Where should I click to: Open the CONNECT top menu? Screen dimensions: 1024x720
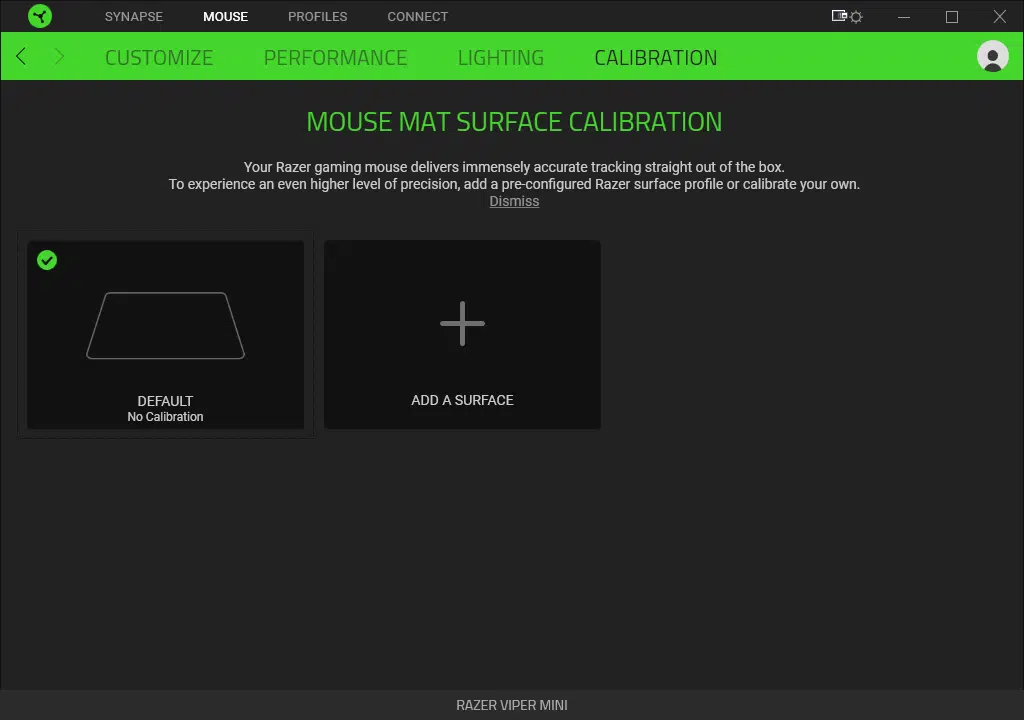pyautogui.click(x=417, y=16)
